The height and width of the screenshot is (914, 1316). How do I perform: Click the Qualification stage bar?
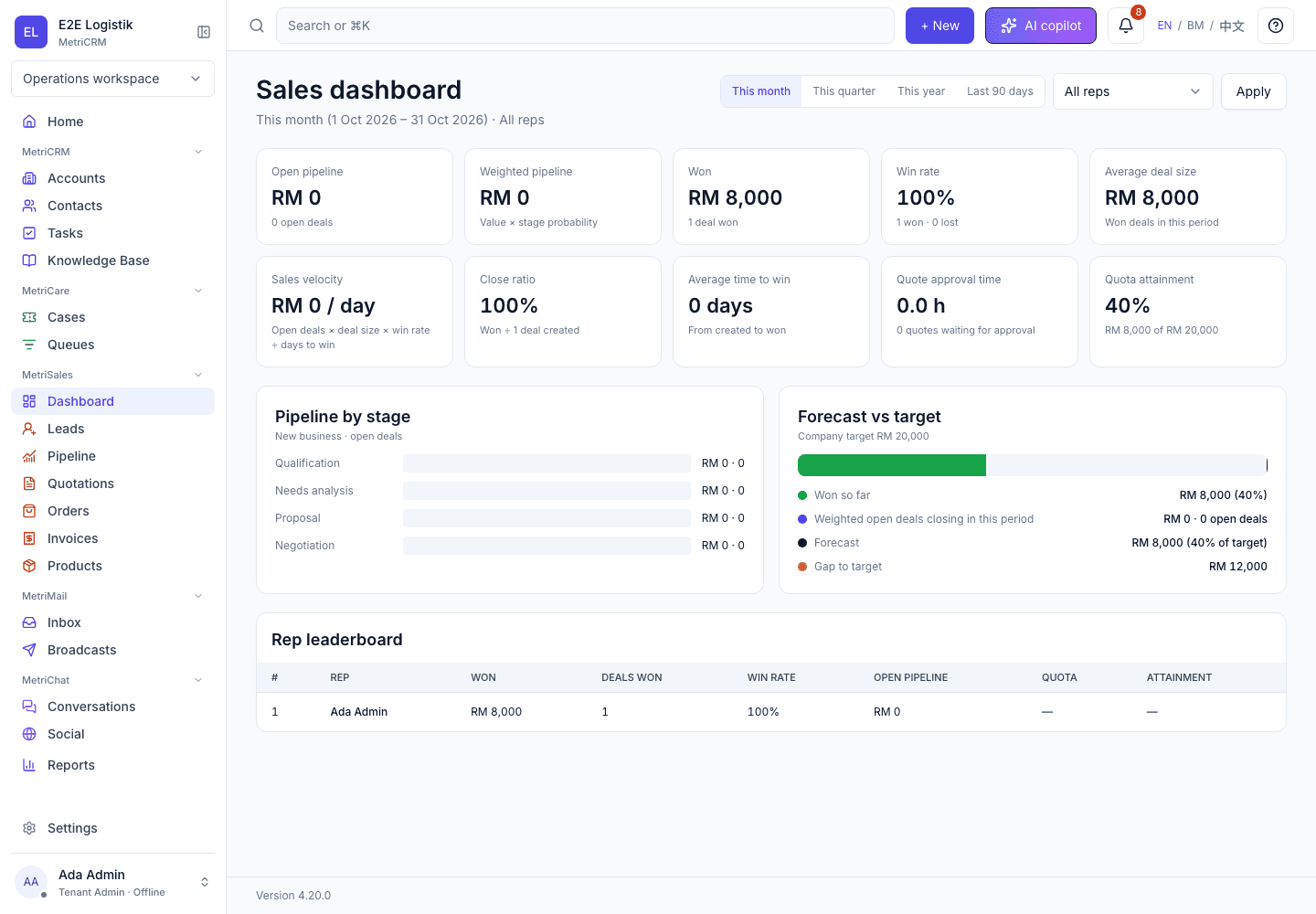[547, 463]
